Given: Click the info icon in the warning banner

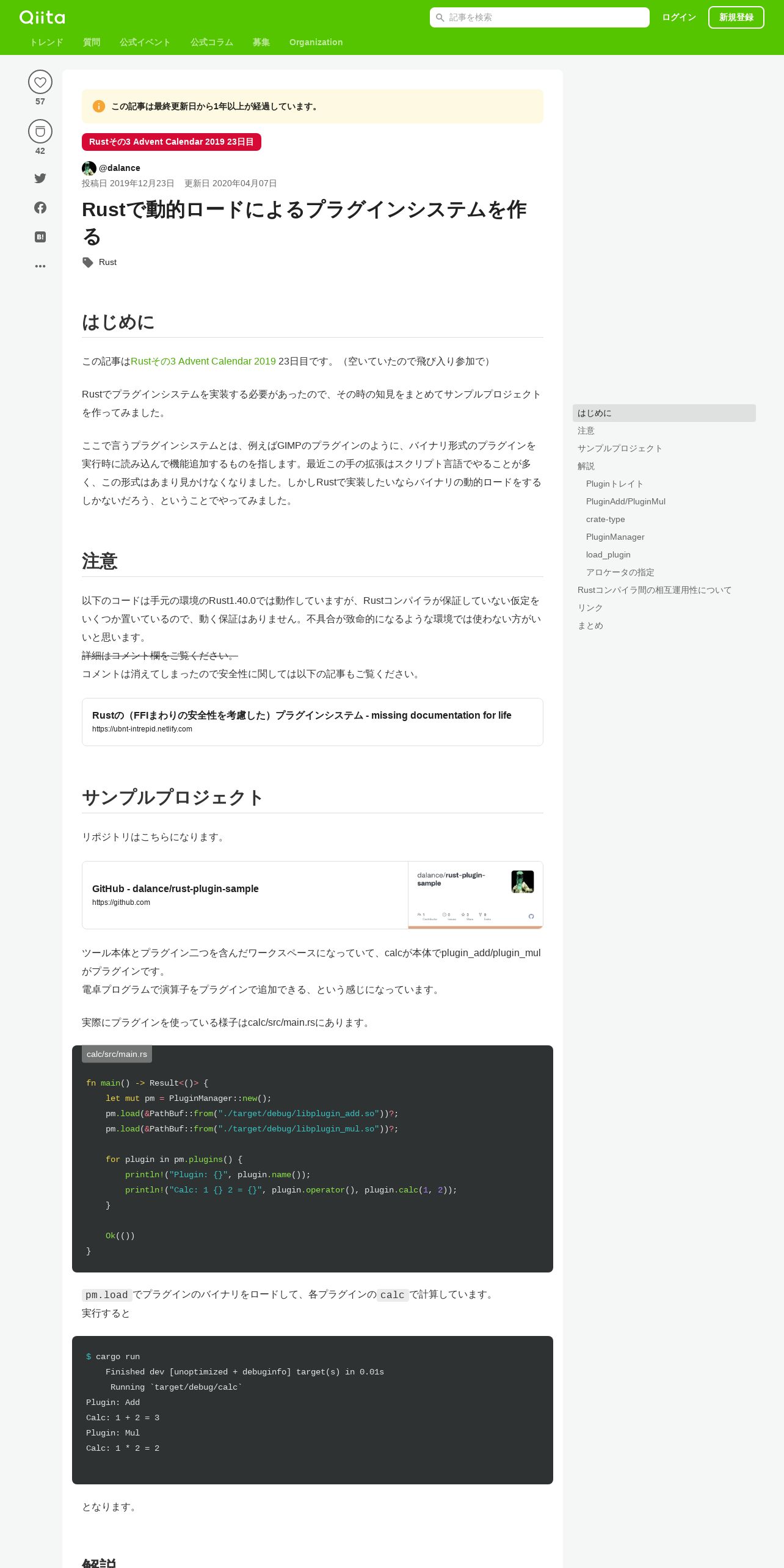Looking at the screenshot, I should pyautogui.click(x=99, y=106).
